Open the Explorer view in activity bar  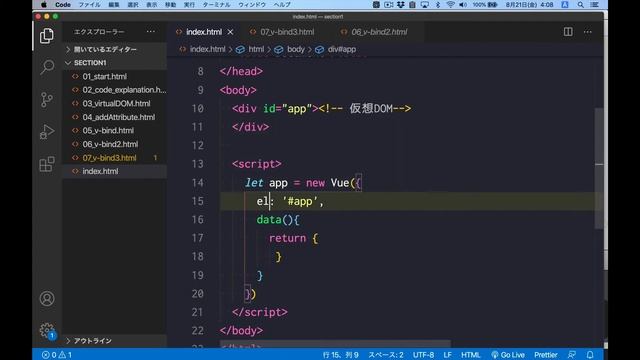(x=47, y=36)
